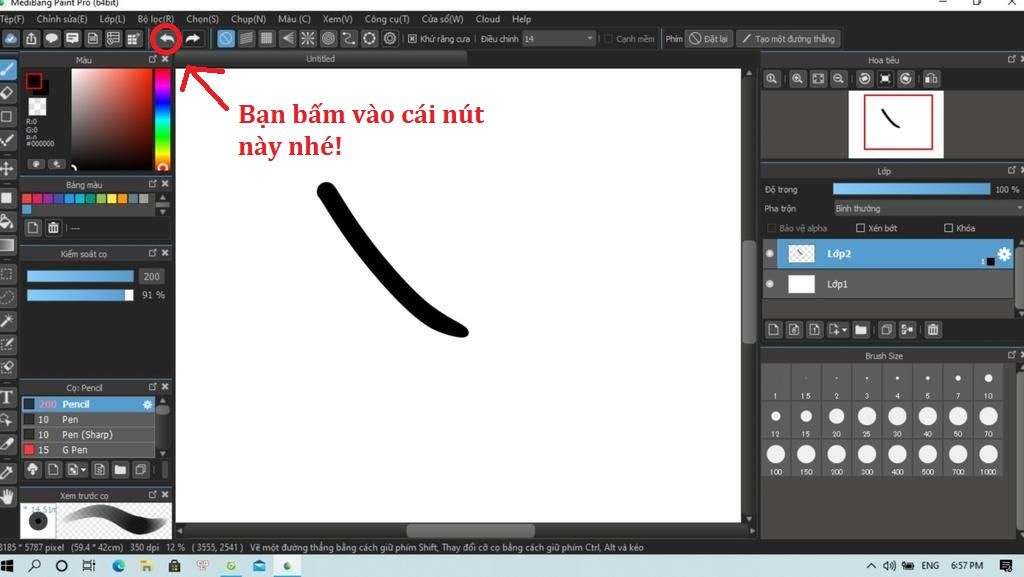The width and height of the screenshot is (1024, 577).
Task: Click the Redo arrow in the toolbar
Action: 193,39
